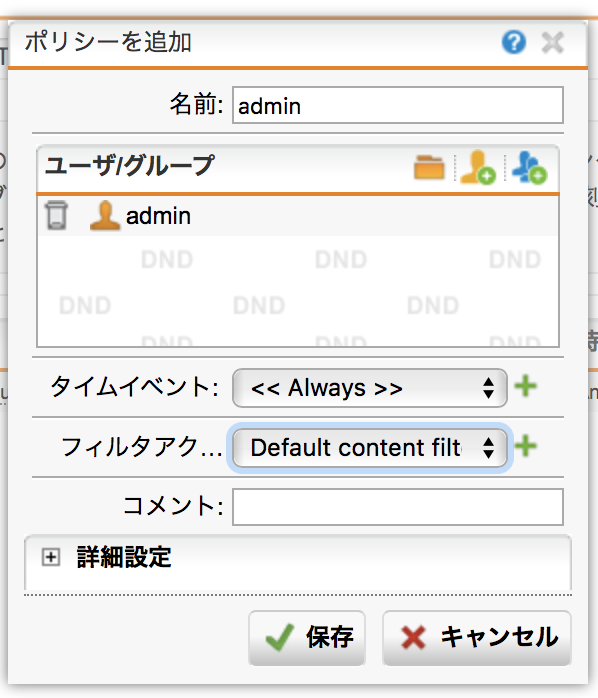Click the キャンセル button
598x698 pixels.
tap(476, 637)
